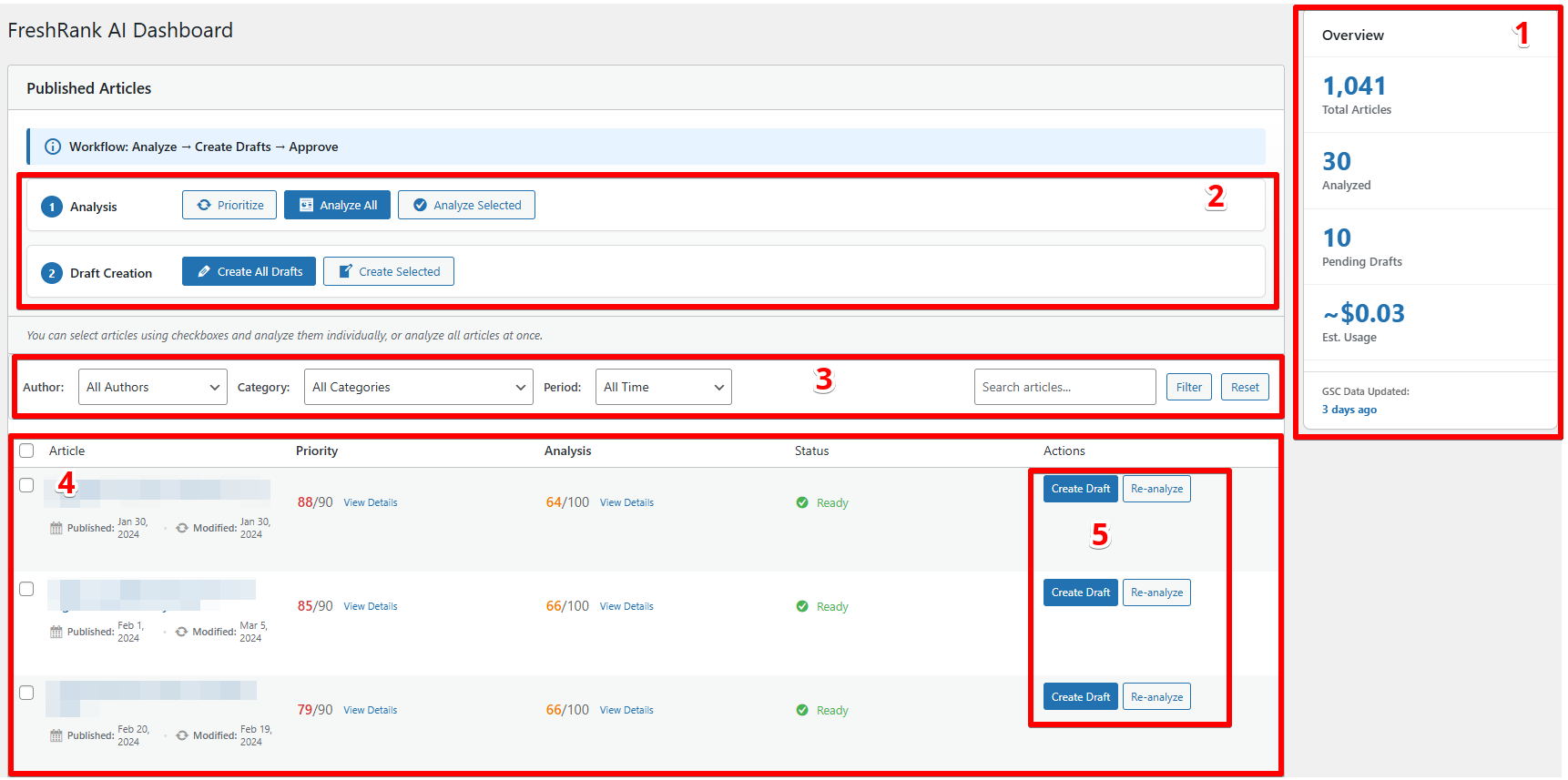Open View Details next to 85/90 priority
1568x780 pixels.
[371, 606]
